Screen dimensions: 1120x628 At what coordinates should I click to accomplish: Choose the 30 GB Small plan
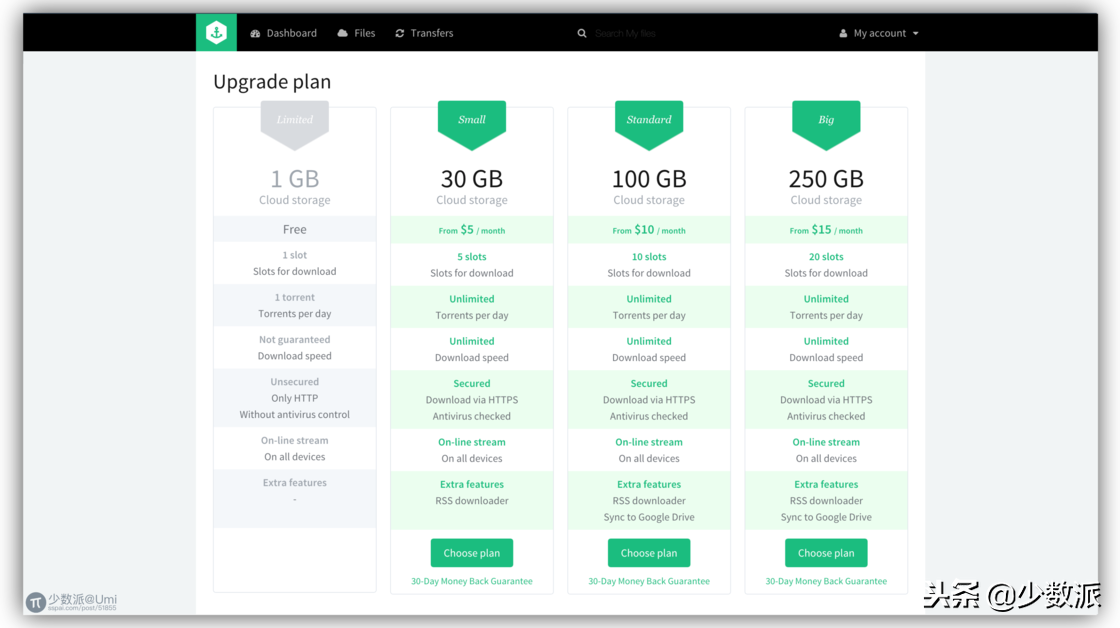coord(472,553)
